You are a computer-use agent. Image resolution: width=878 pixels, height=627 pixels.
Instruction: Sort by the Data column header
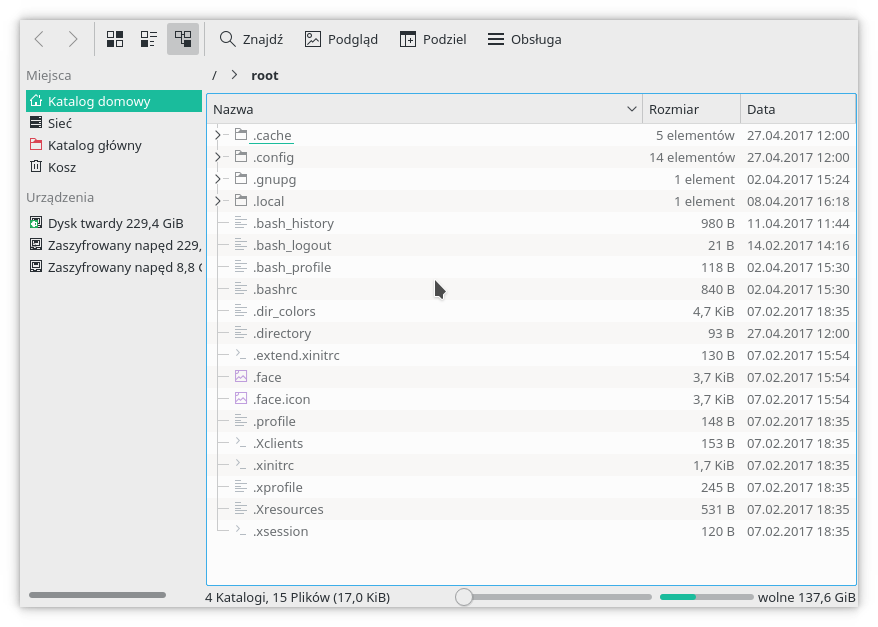(x=798, y=109)
